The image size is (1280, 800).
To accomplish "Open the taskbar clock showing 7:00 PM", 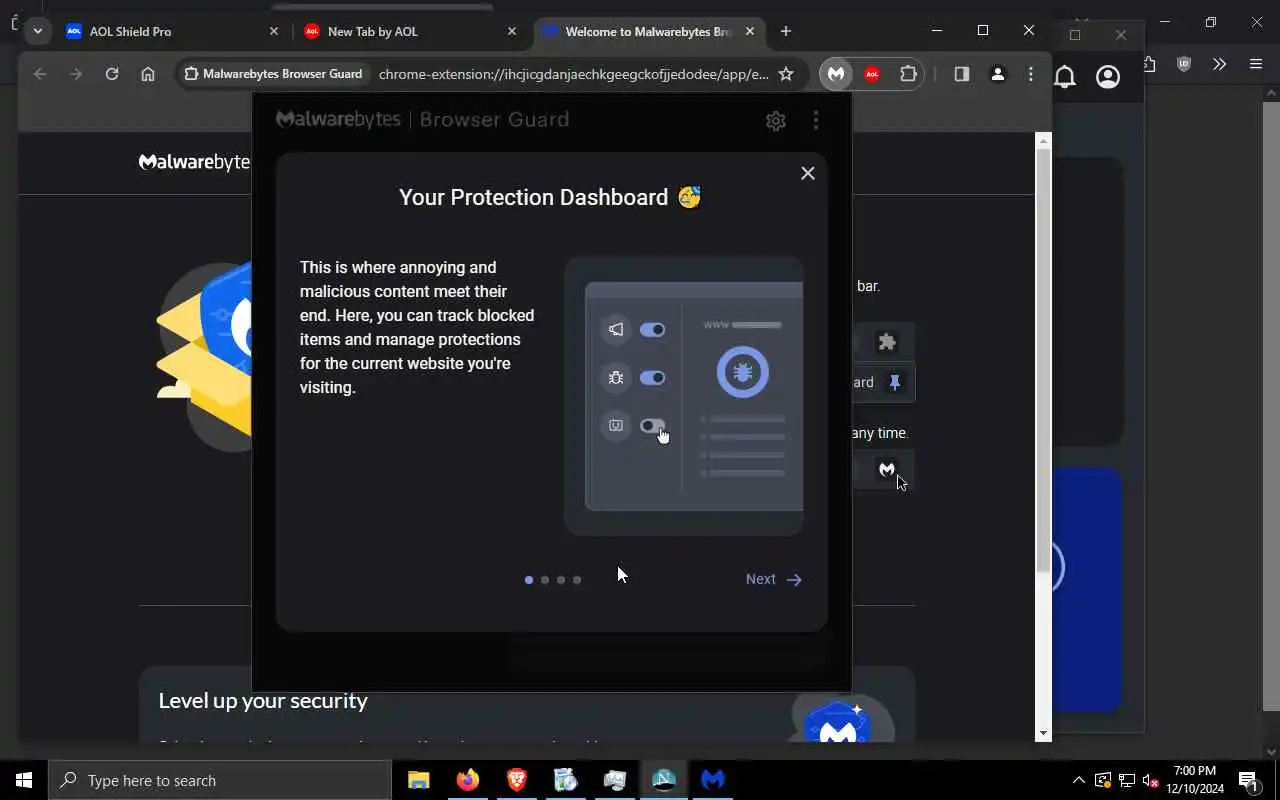I will [x=1195, y=780].
